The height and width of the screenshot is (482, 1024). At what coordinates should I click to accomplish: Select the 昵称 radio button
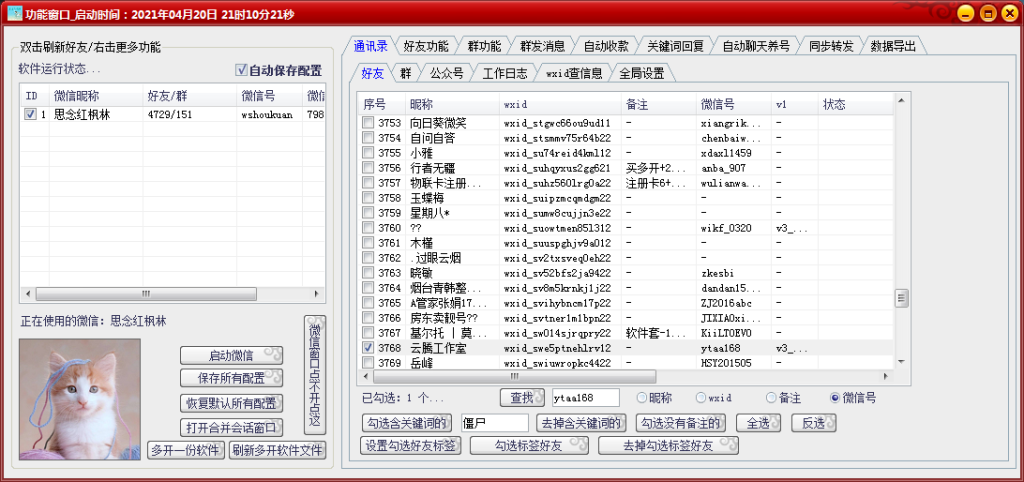click(x=642, y=398)
